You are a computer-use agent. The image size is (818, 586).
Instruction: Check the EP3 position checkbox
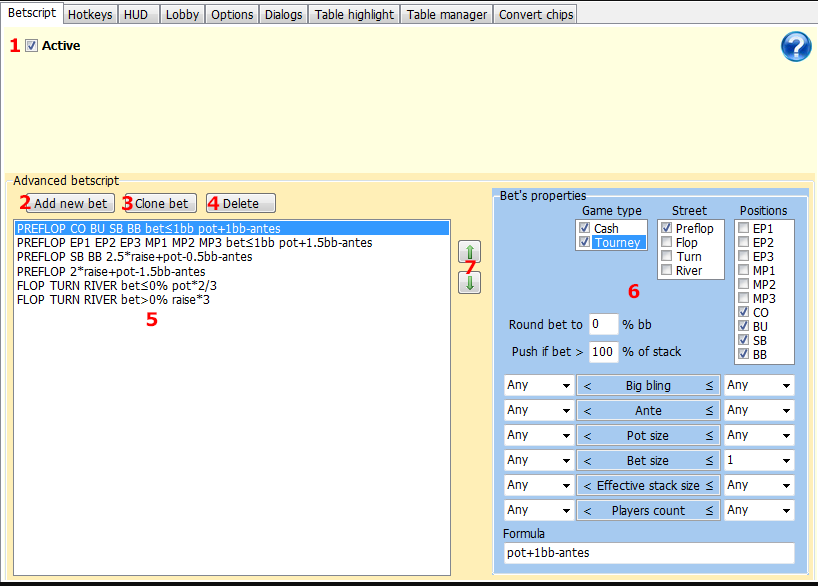pyautogui.click(x=744, y=256)
